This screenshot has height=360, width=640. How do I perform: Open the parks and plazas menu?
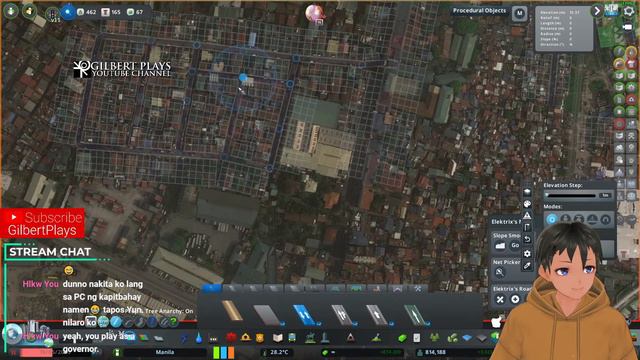(310, 338)
